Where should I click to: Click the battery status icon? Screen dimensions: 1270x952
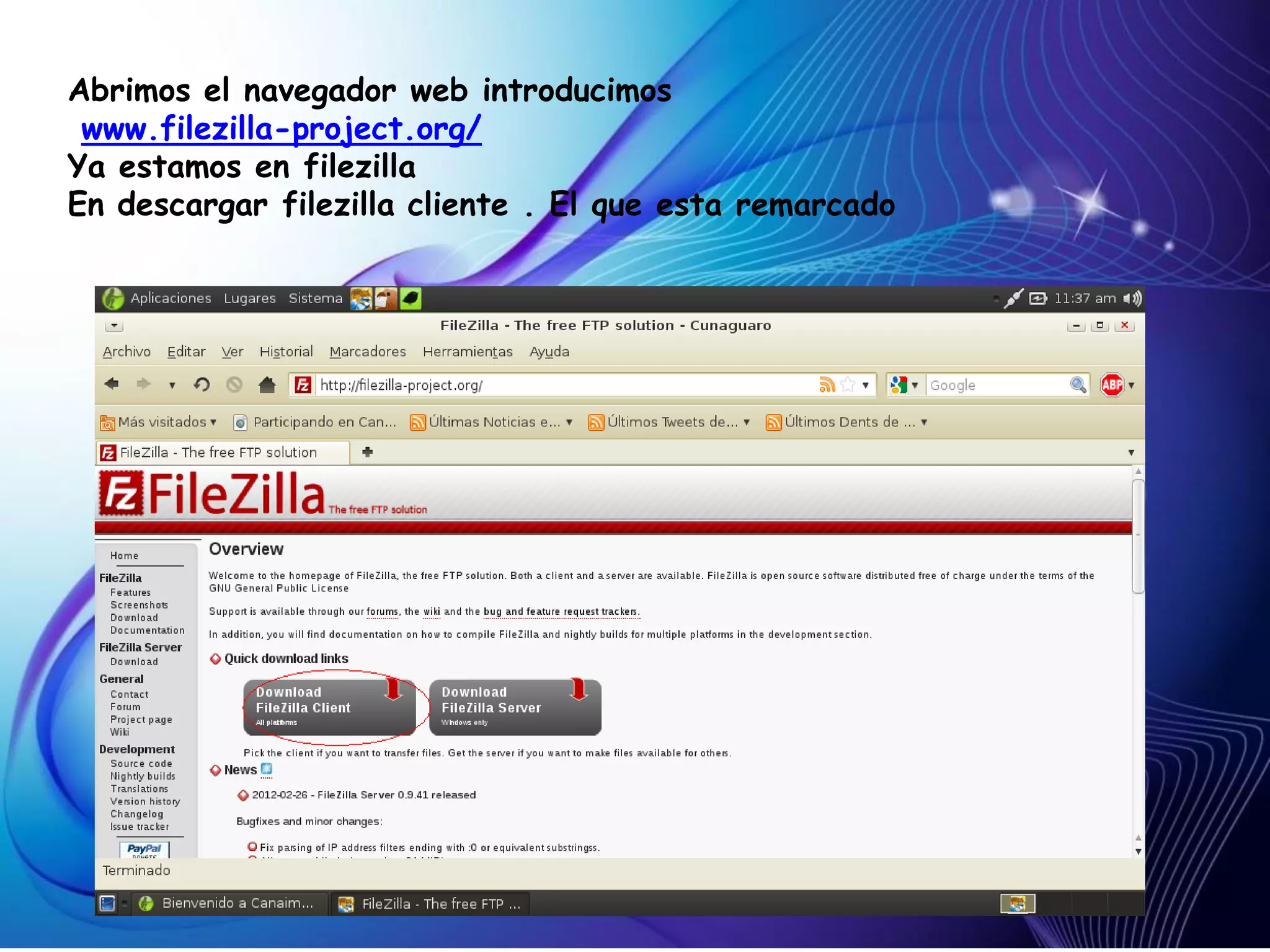coord(1038,299)
